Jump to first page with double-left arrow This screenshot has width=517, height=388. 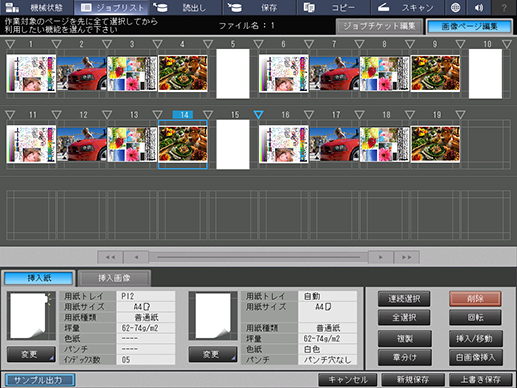click(x=110, y=257)
